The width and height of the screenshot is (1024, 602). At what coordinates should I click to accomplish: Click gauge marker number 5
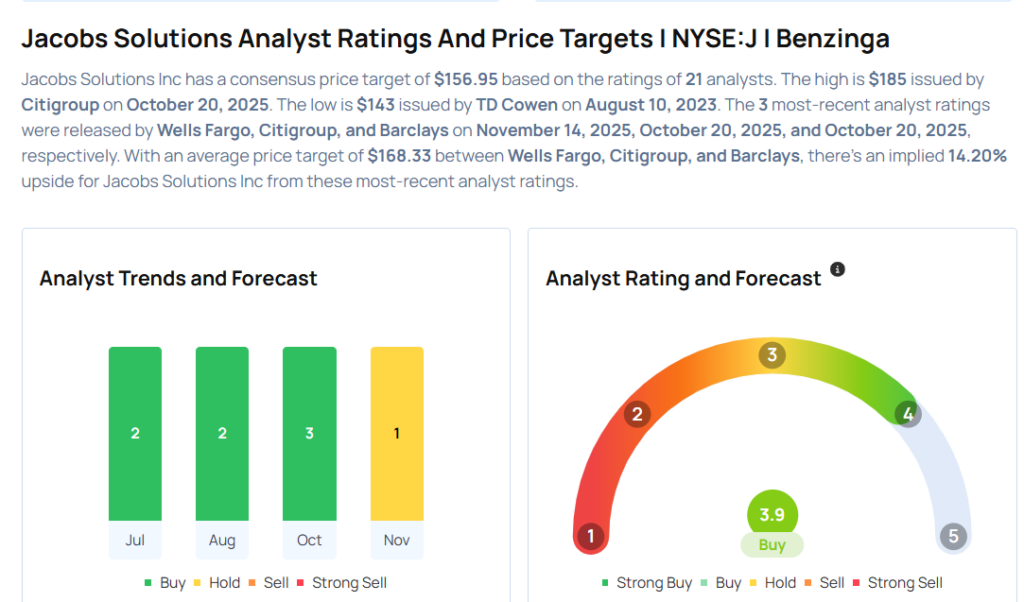[x=953, y=537]
